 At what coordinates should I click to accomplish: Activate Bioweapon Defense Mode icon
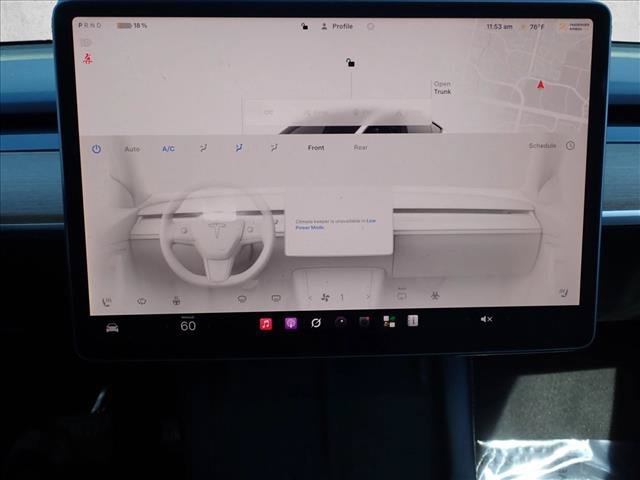(435, 296)
